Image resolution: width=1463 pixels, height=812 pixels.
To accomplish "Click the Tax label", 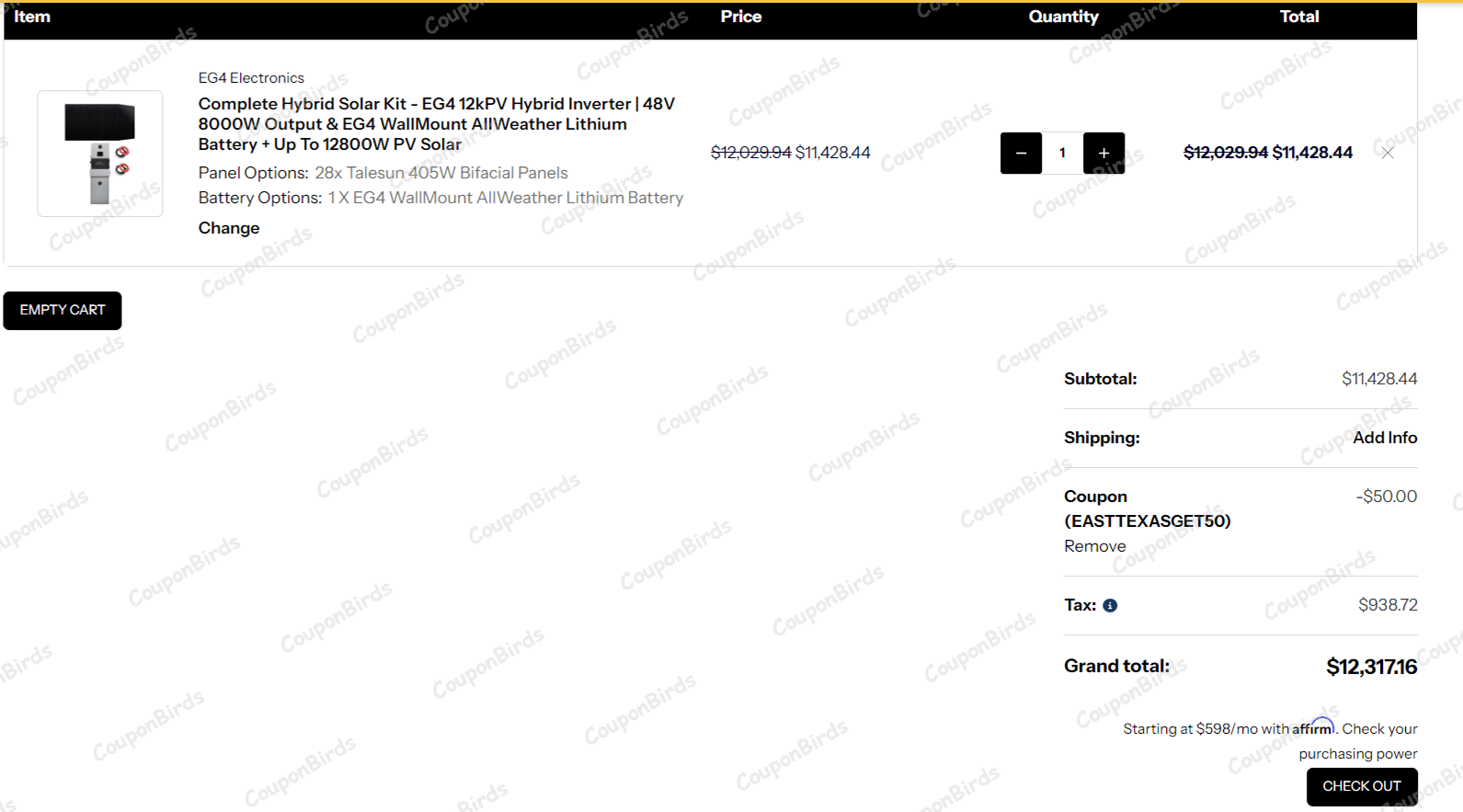I will (x=1080, y=605).
